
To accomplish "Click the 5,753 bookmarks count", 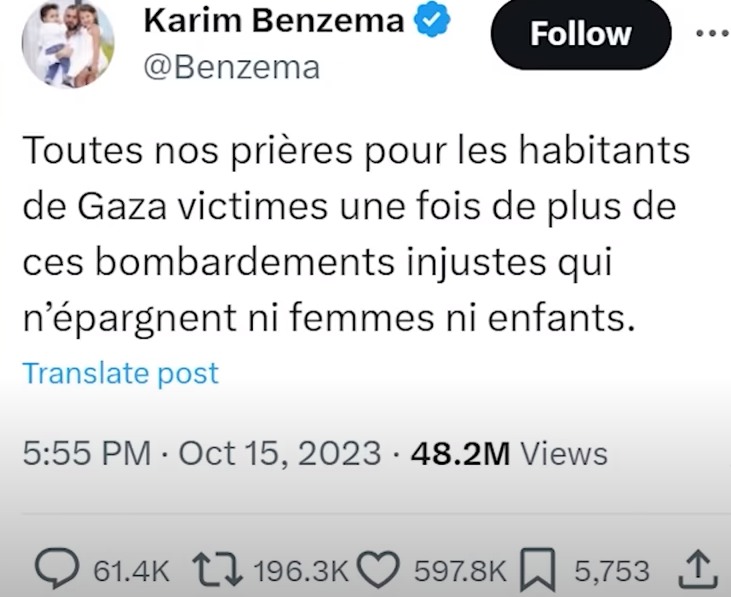I will (x=612, y=571).
